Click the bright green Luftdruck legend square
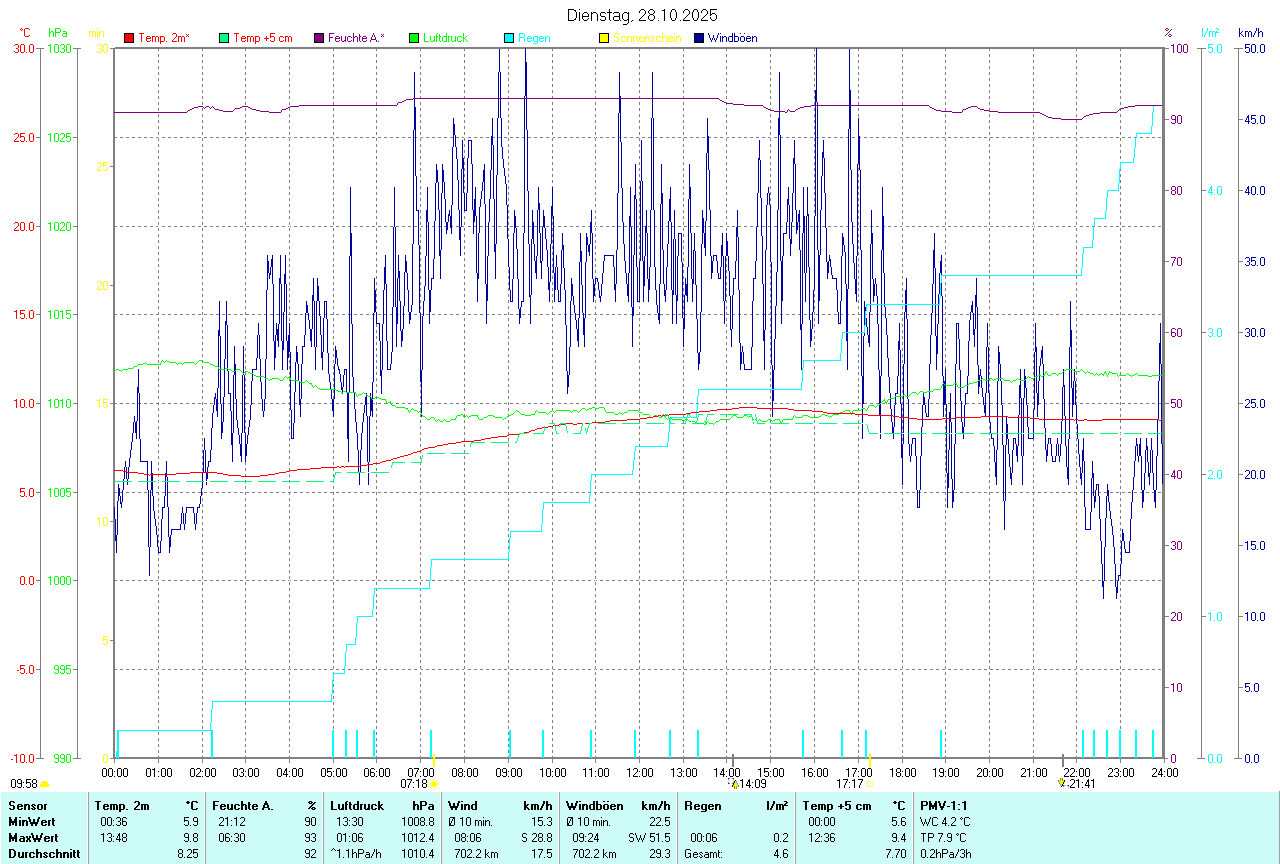The width and height of the screenshot is (1280, 864). click(x=414, y=38)
